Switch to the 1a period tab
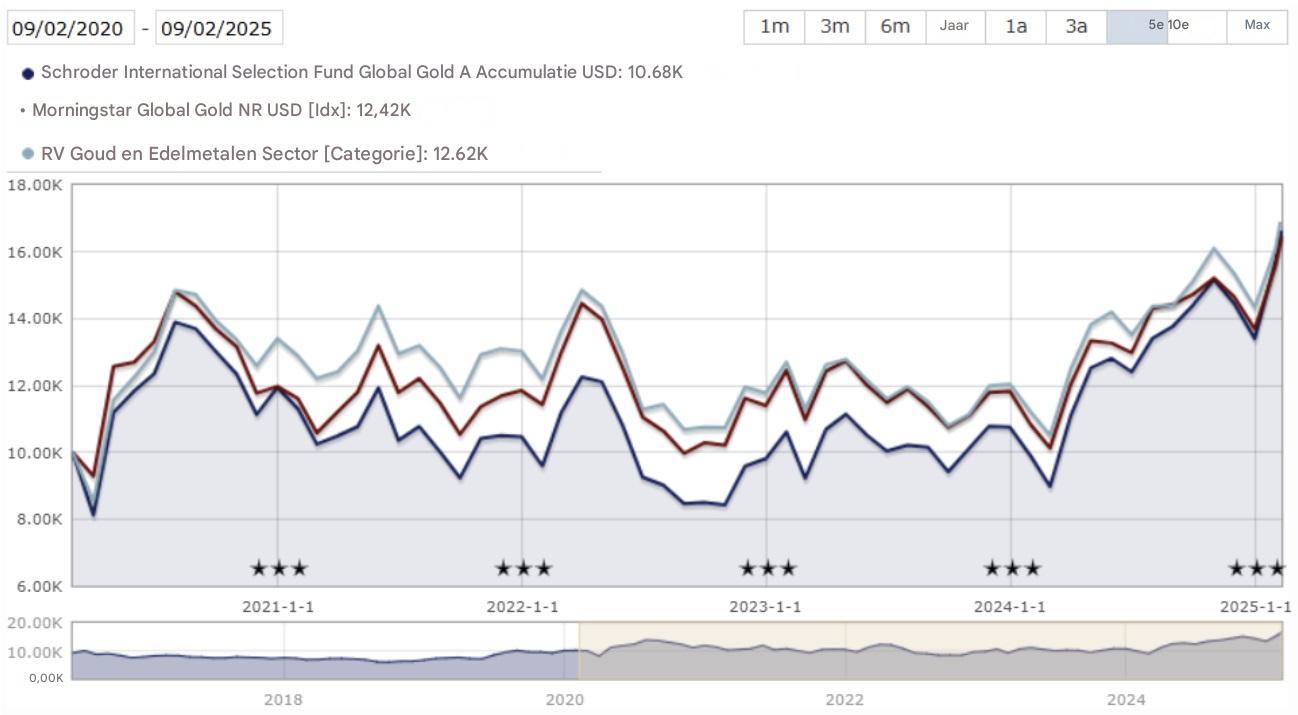The height and width of the screenshot is (715, 1298). [x=1015, y=27]
